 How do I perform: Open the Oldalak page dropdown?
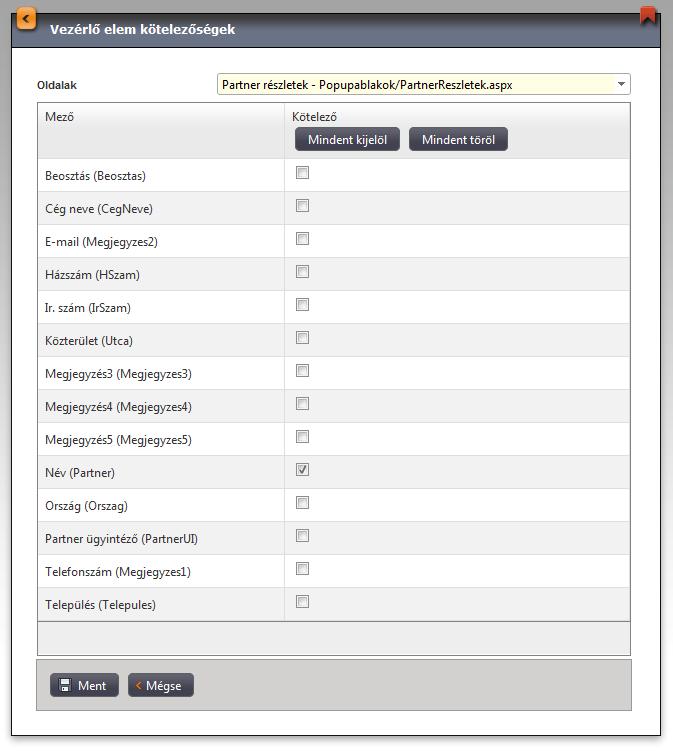pyautogui.click(x=423, y=85)
